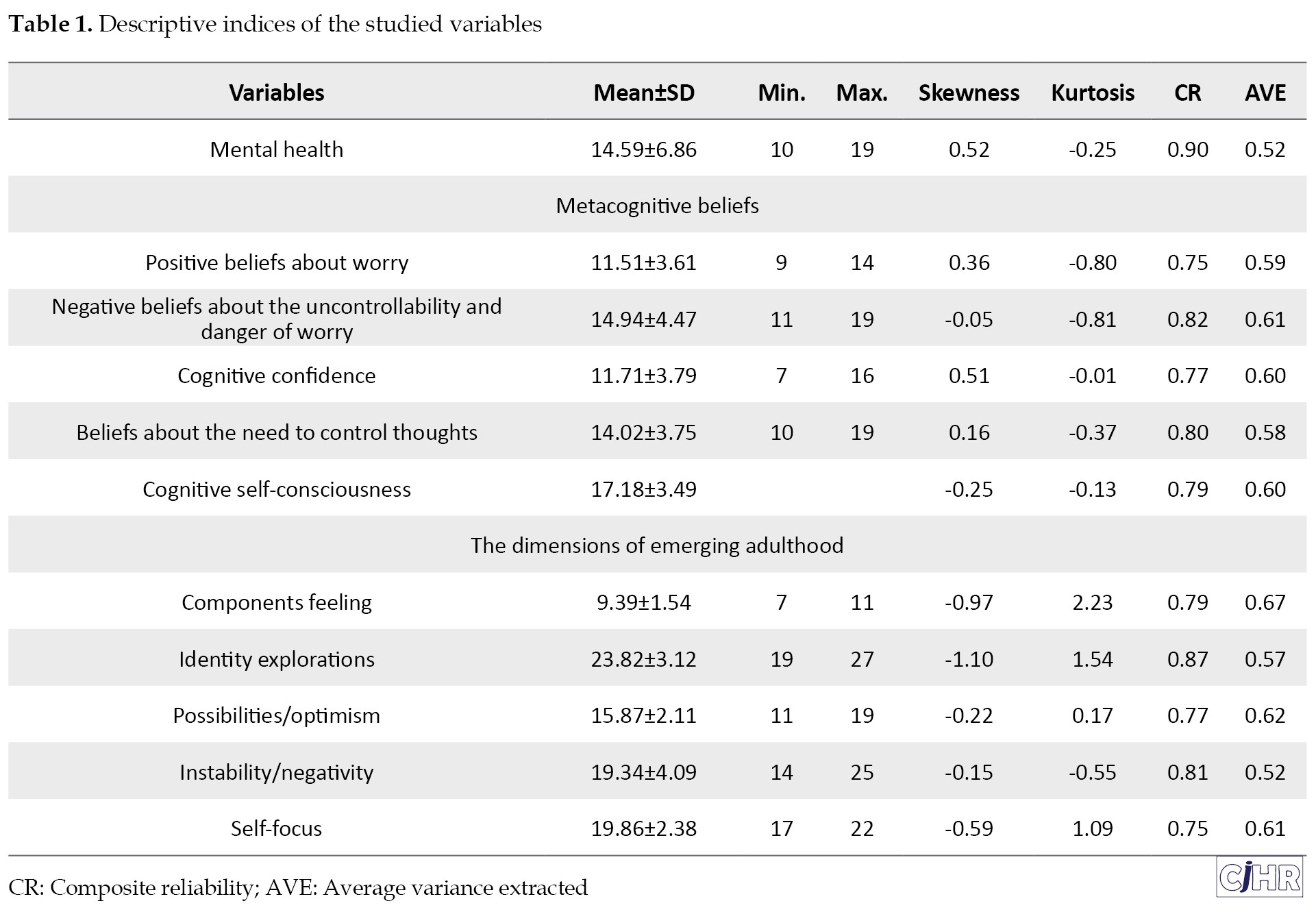Select the Kurtosis column header
Viewport: 1316px width, 912px height.
(1092, 93)
